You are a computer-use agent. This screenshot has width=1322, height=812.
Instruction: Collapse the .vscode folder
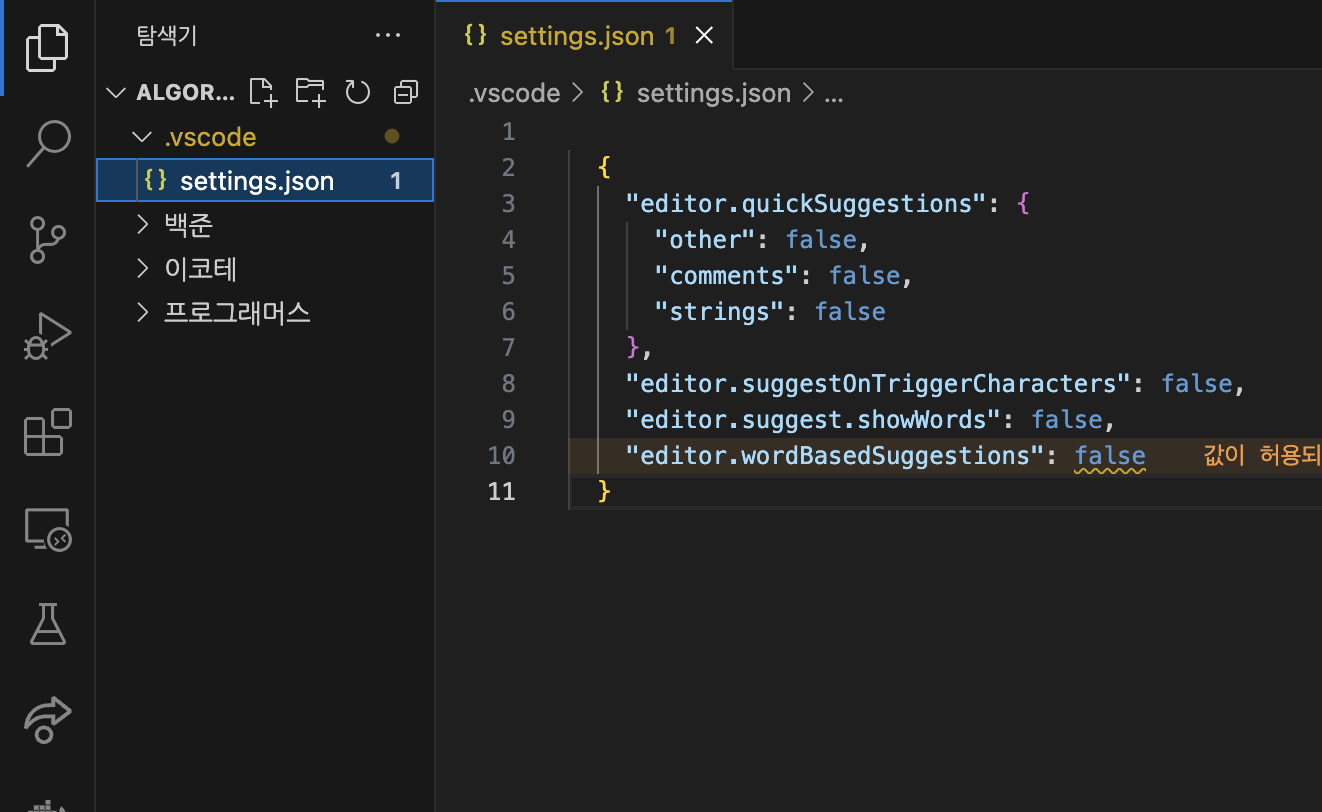(140, 137)
